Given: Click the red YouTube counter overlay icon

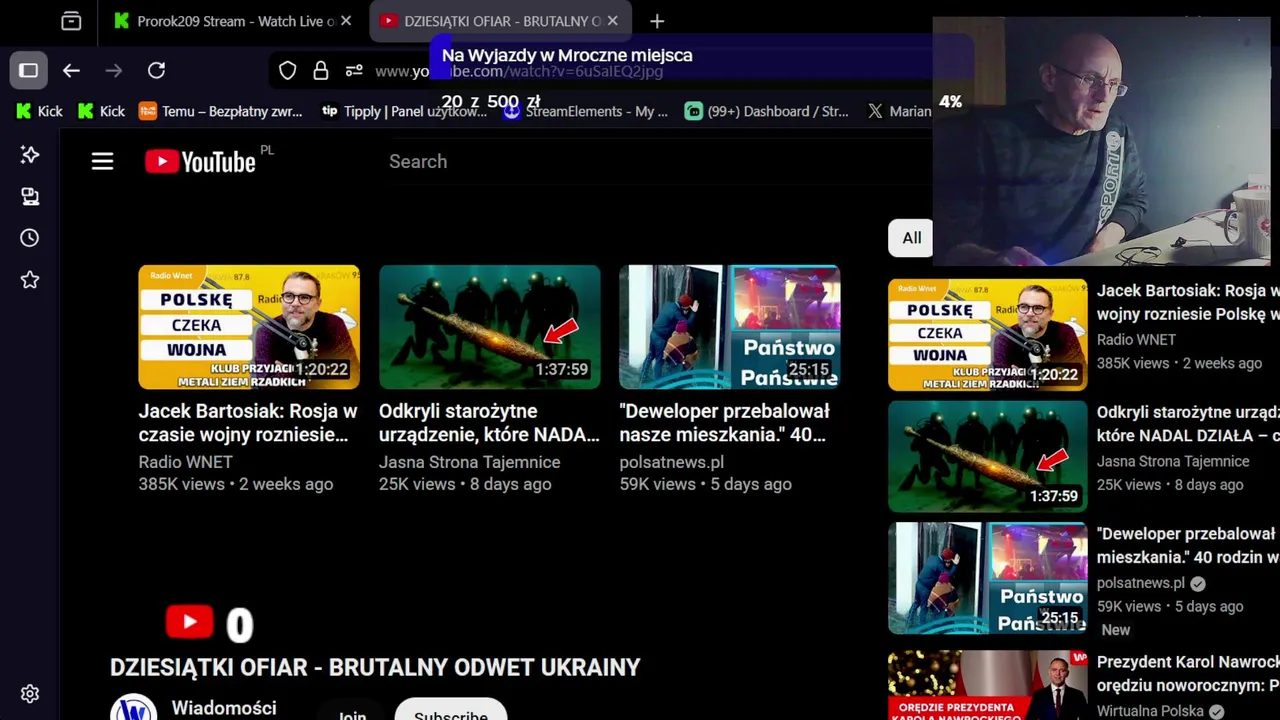Looking at the screenshot, I should [x=189, y=622].
